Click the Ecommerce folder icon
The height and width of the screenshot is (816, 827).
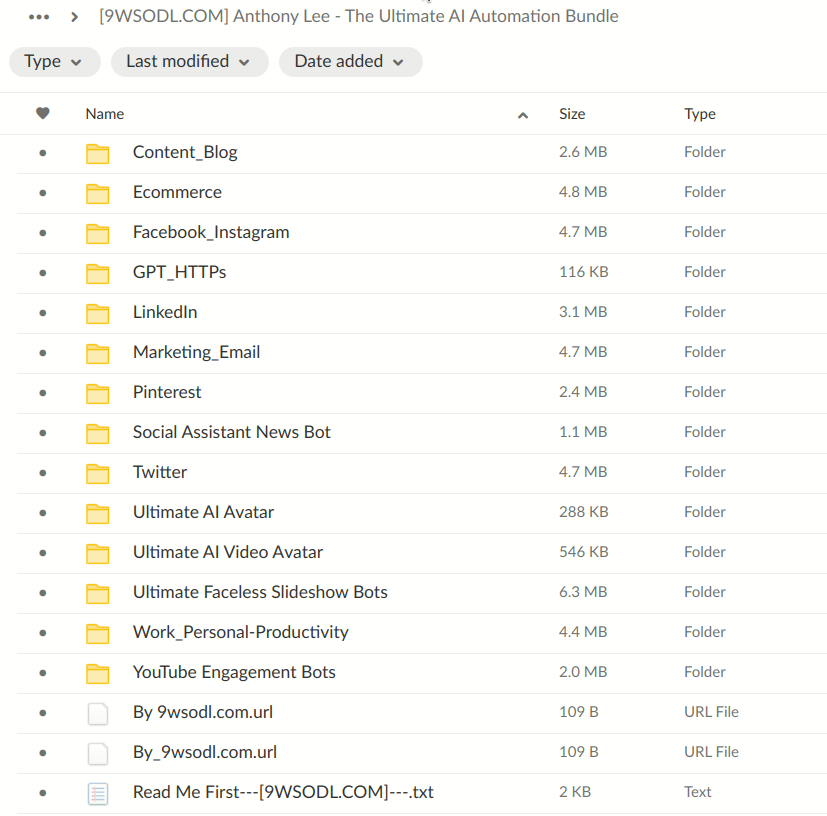[98, 192]
